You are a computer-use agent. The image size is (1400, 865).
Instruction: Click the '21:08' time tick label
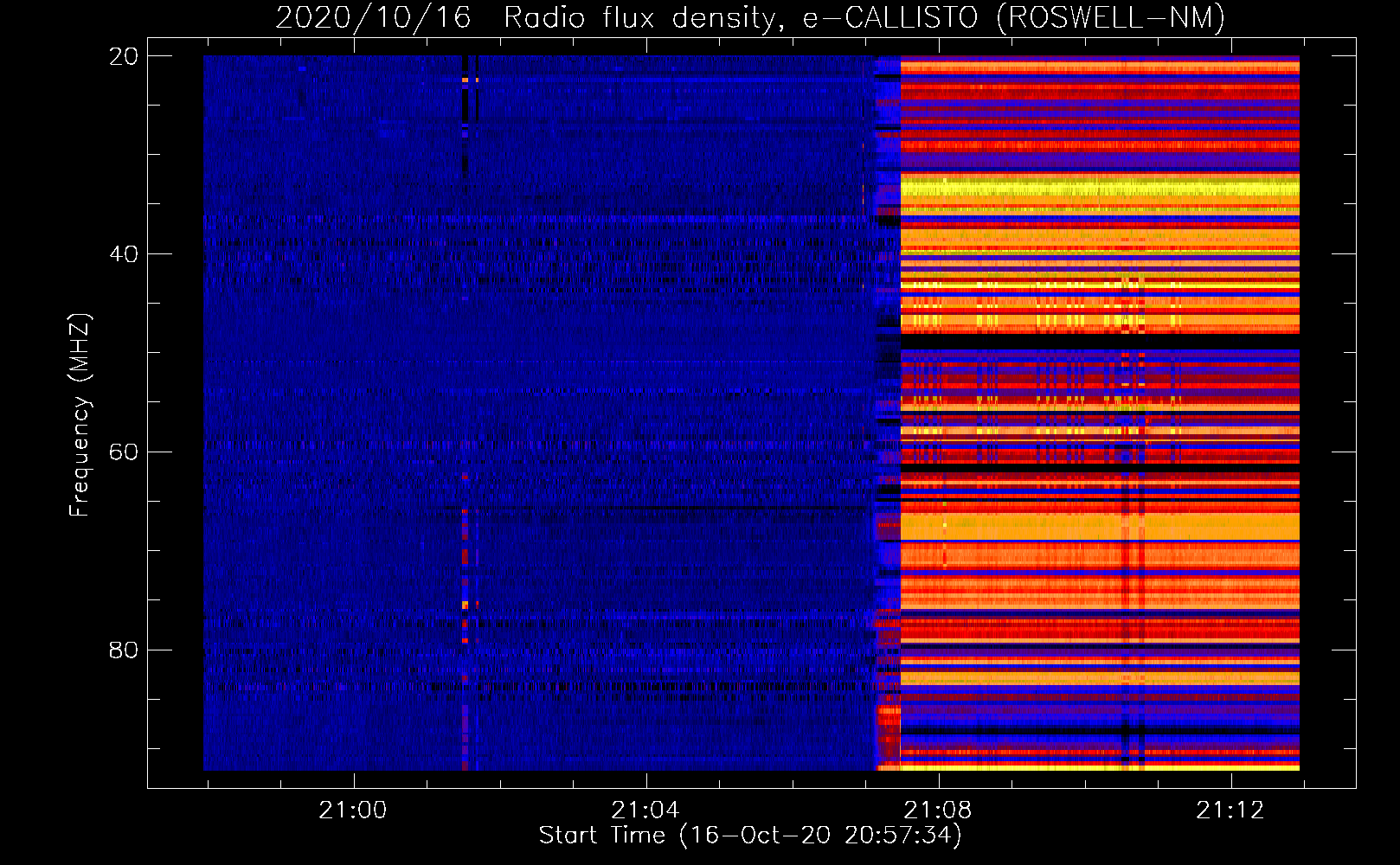pyautogui.click(x=938, y=811)
